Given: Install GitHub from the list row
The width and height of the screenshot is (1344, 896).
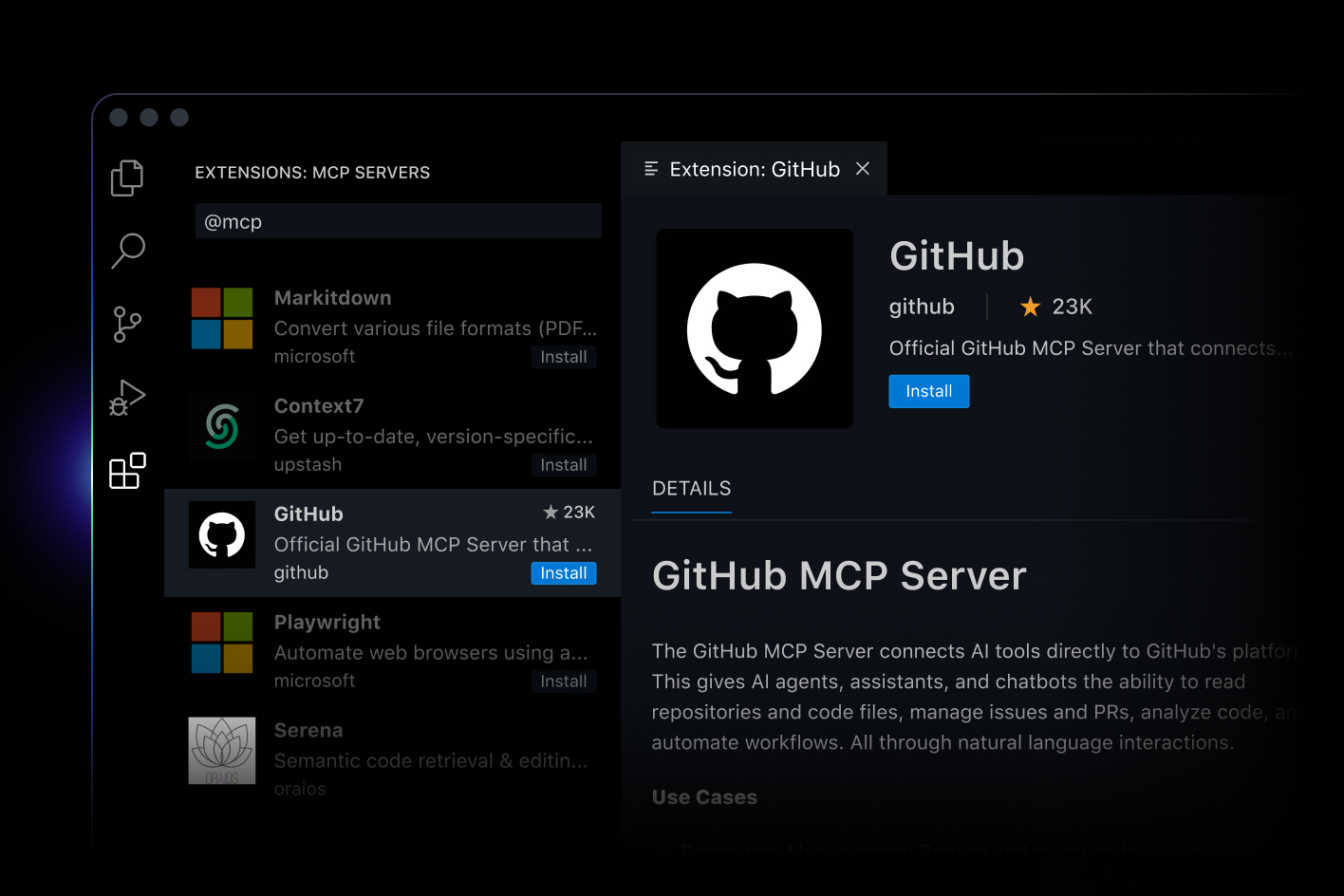Looking at the screenshot, I should pyautogui.click(x=564, y=573).
